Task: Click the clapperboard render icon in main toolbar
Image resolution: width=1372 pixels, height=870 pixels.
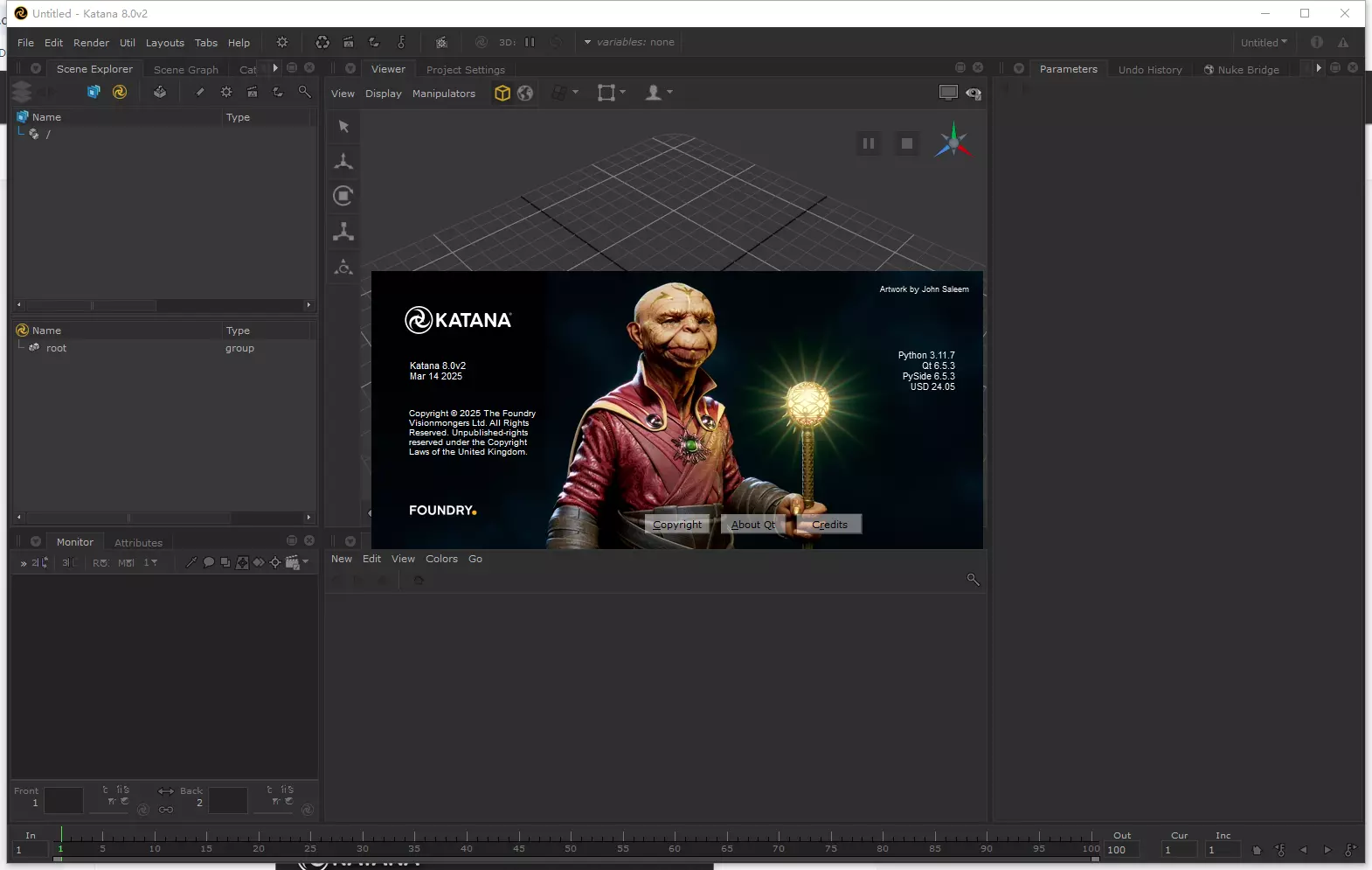Action: coord(349,42)
